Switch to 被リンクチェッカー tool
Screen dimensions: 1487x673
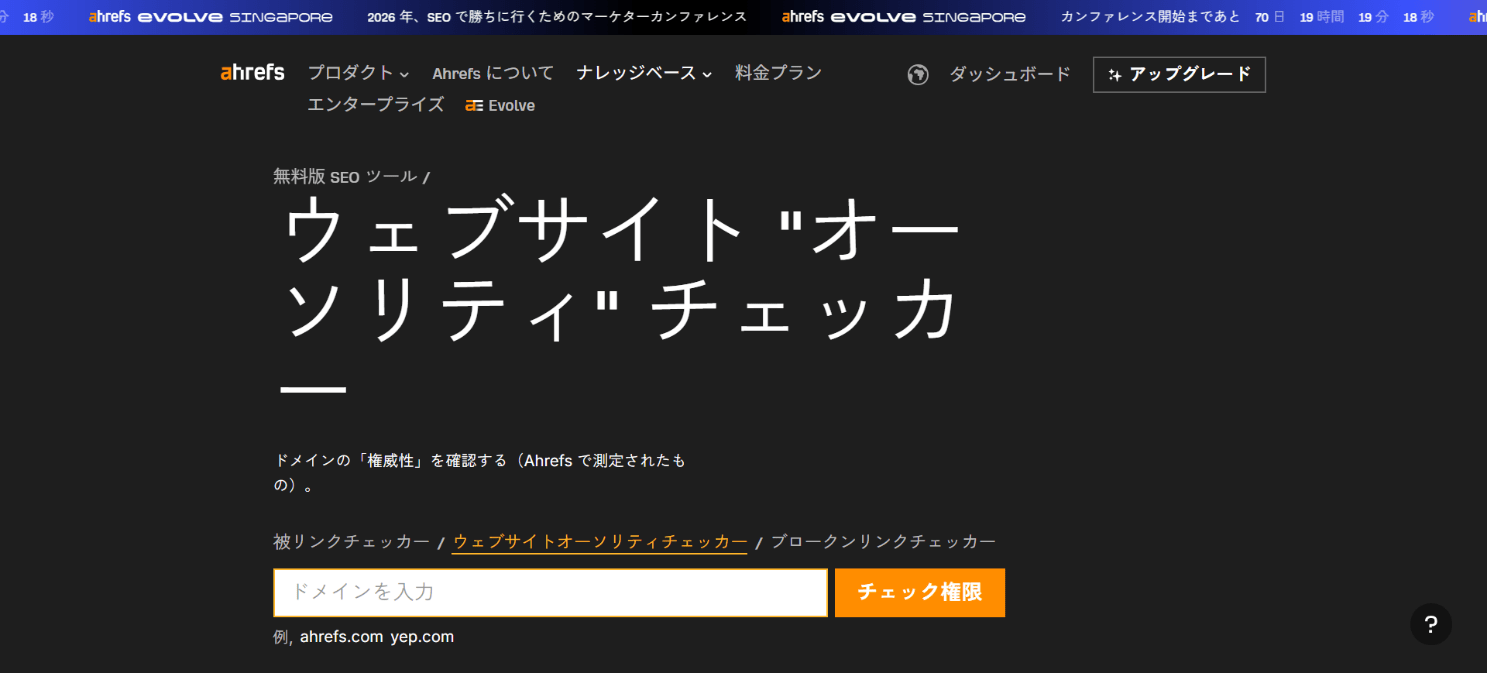tap(350, 541)
